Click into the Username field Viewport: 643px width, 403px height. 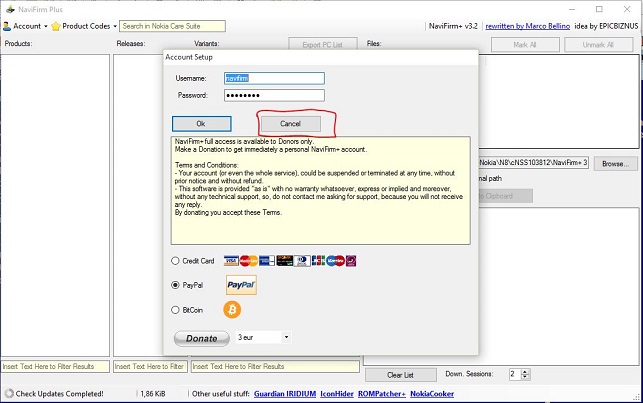click(274, 78)
